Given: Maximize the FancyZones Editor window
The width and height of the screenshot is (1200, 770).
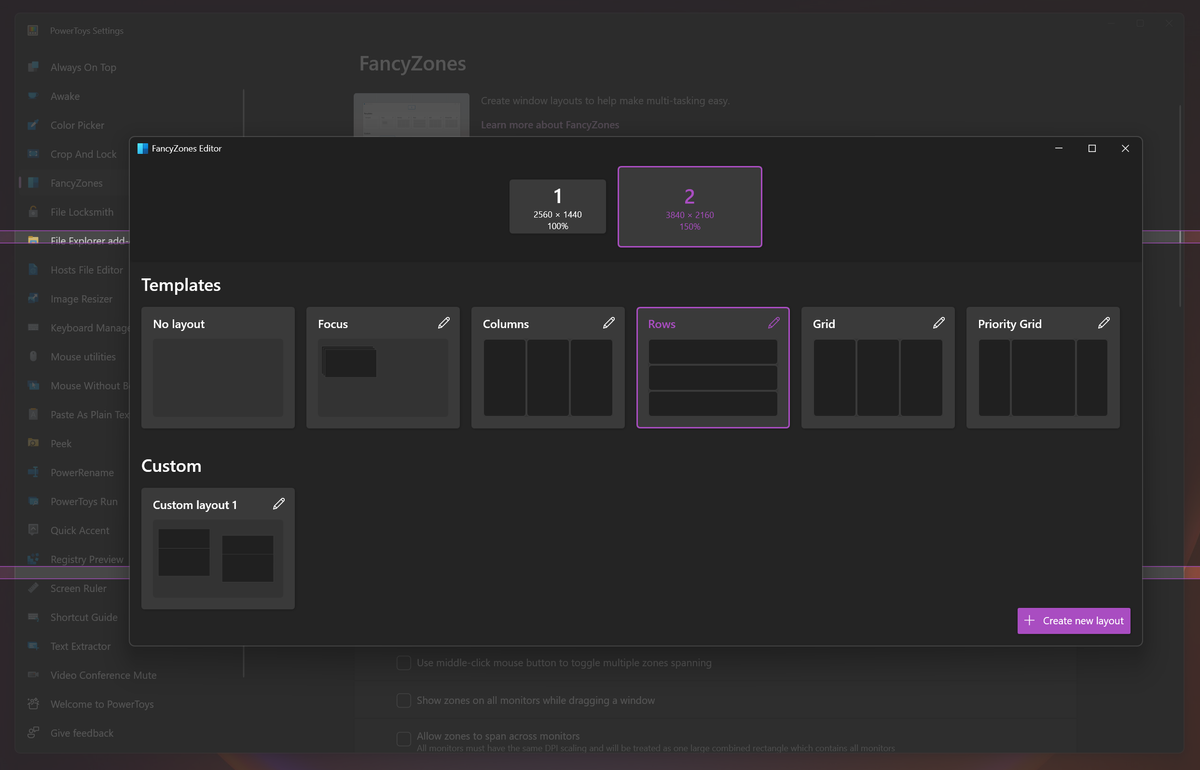Looking at the screenshot, I should pyautogui.click(x=1092, y=148).
